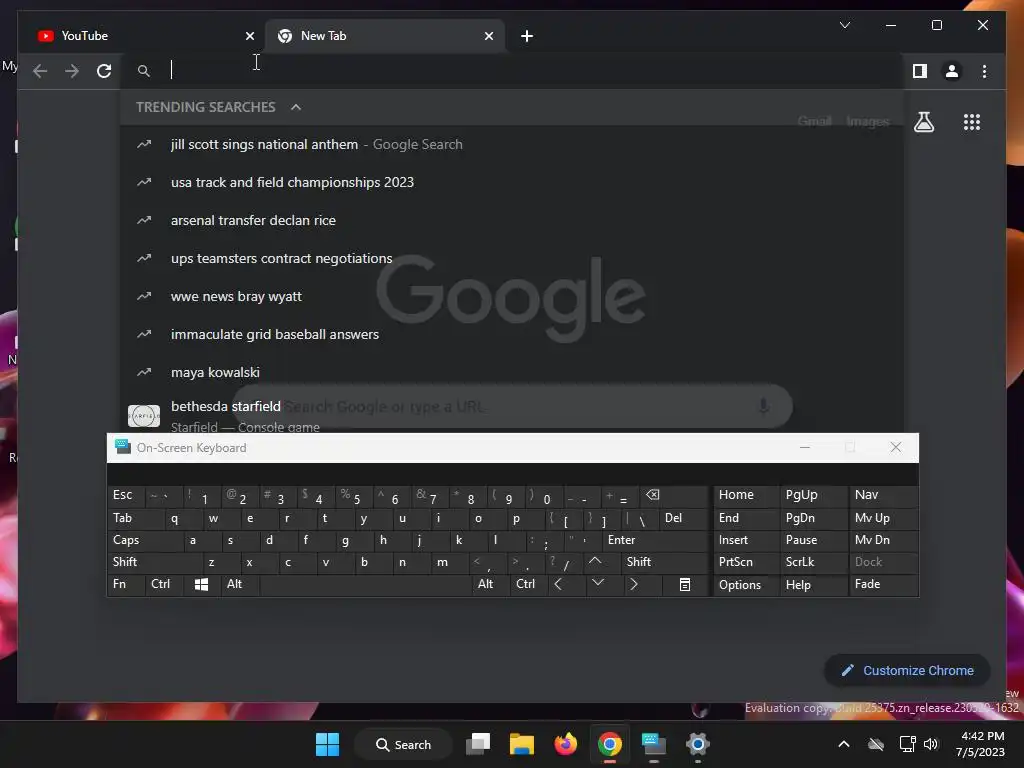Select 'jill scott sings national anthem' suggestion
This screenshot has height=768, width=1024.
coord(511,144)
